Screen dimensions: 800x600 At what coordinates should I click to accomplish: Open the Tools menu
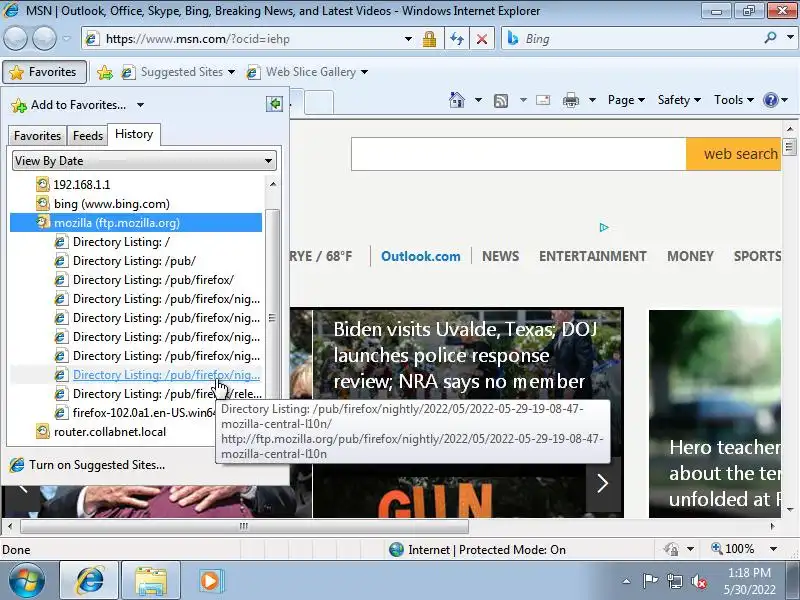coord(734,100)
